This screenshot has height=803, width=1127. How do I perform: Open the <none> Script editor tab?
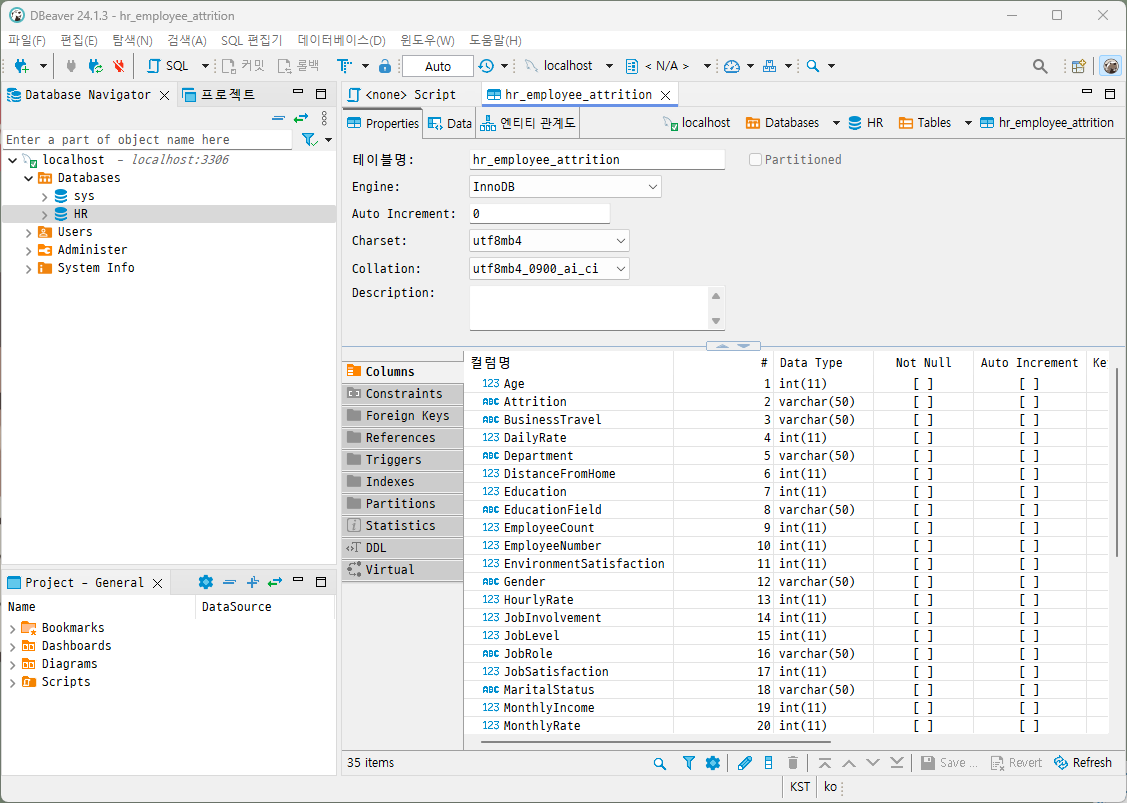[402, 95]
